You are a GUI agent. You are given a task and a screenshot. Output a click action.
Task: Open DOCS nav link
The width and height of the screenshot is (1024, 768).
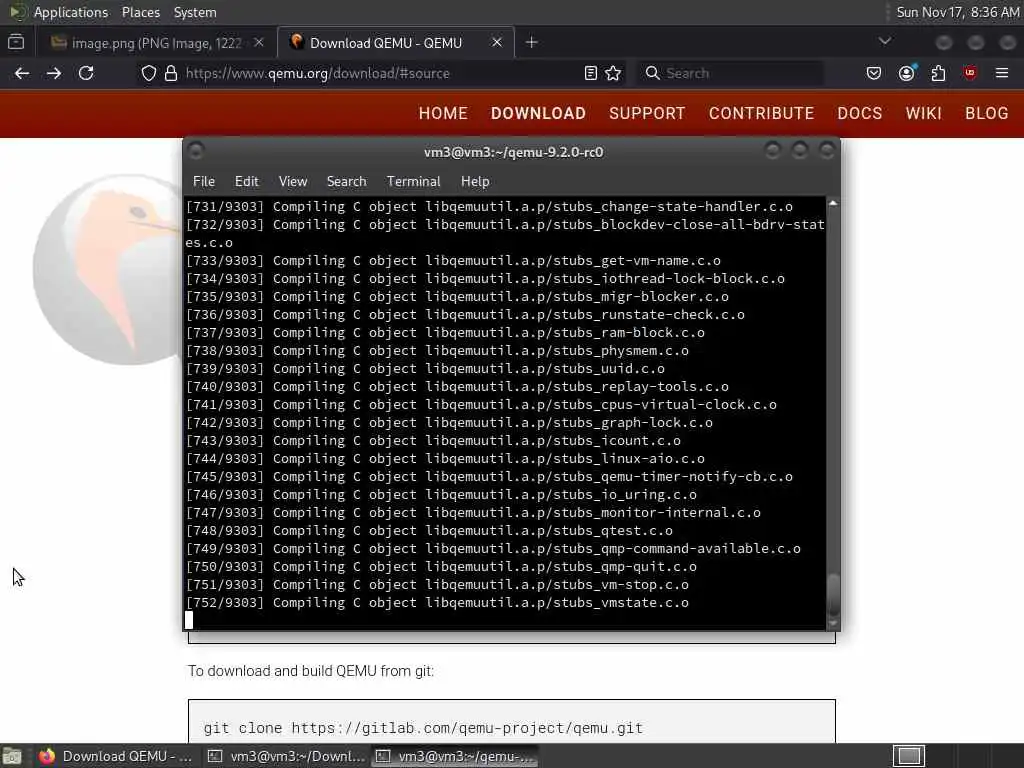click(x=859, y=114)
